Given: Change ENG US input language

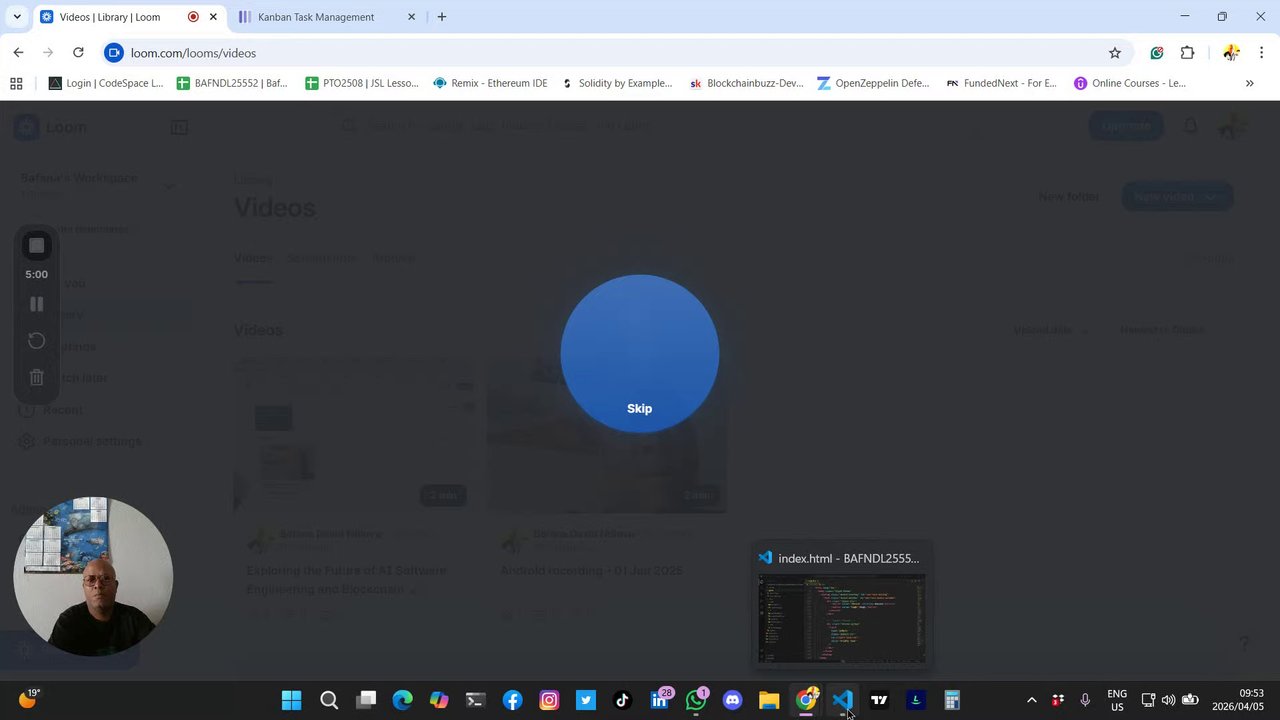Looking at the screenshot, I should tap(1117, 700).
